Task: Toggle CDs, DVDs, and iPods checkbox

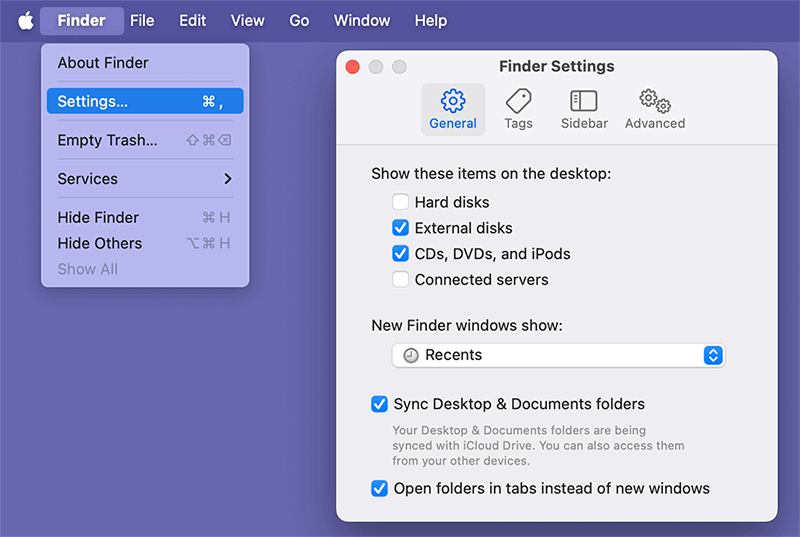Action: pyautogui.click(x=401, y=253)
